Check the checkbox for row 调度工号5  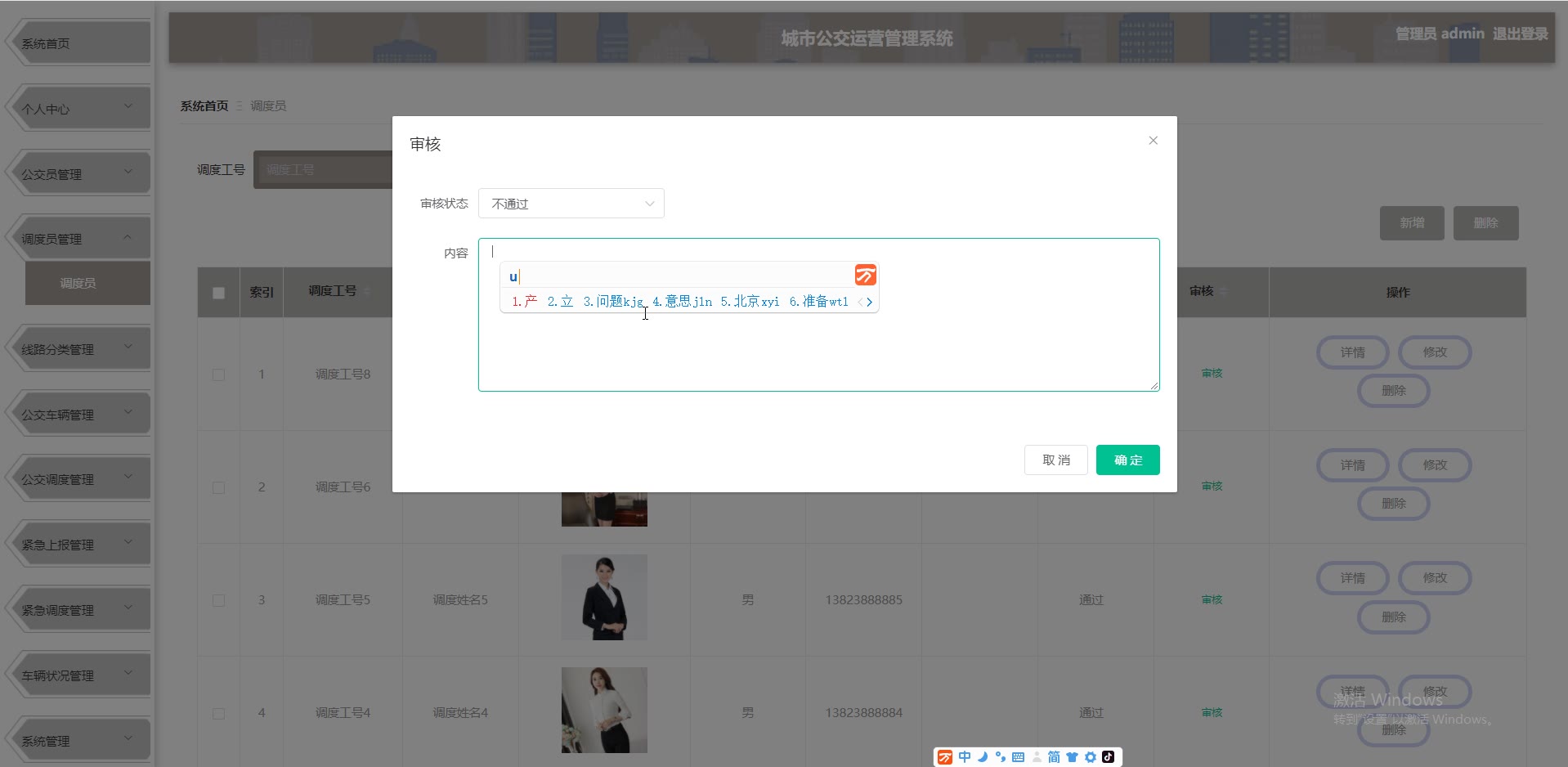218,600
